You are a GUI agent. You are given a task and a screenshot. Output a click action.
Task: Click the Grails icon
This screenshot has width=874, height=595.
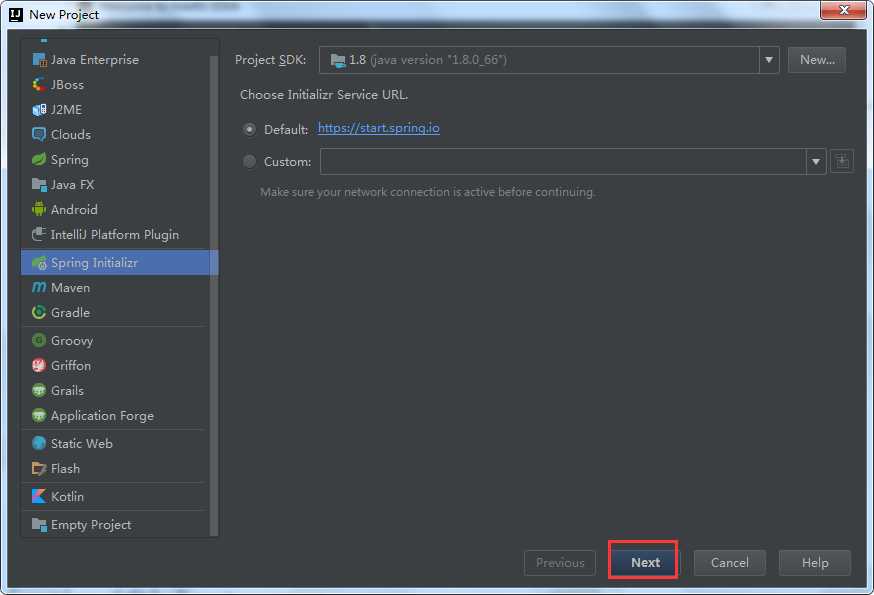coord(39,390)
